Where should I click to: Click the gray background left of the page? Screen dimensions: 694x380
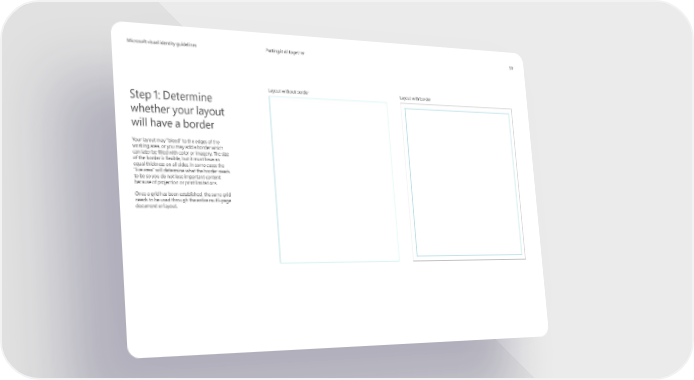pyautogui.click(x=58, y=190)
